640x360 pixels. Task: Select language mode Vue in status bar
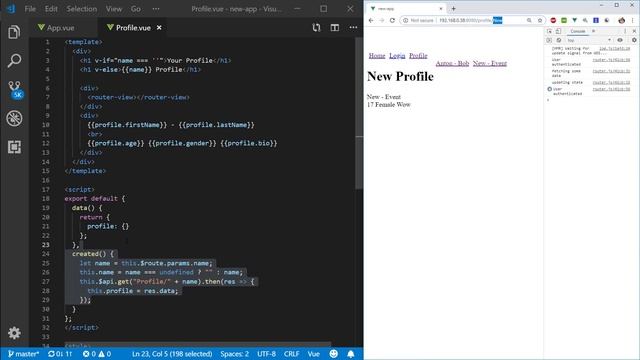(313, 354)
